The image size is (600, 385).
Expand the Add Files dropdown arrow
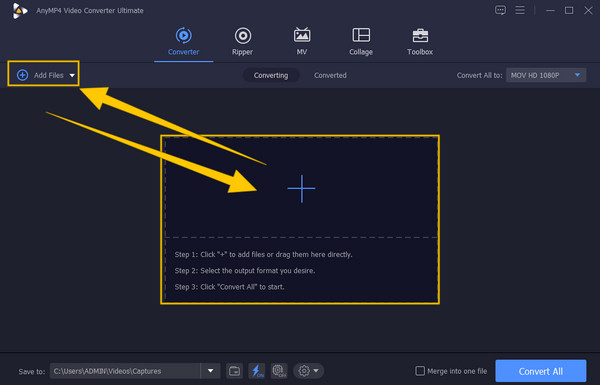(72, 75)
